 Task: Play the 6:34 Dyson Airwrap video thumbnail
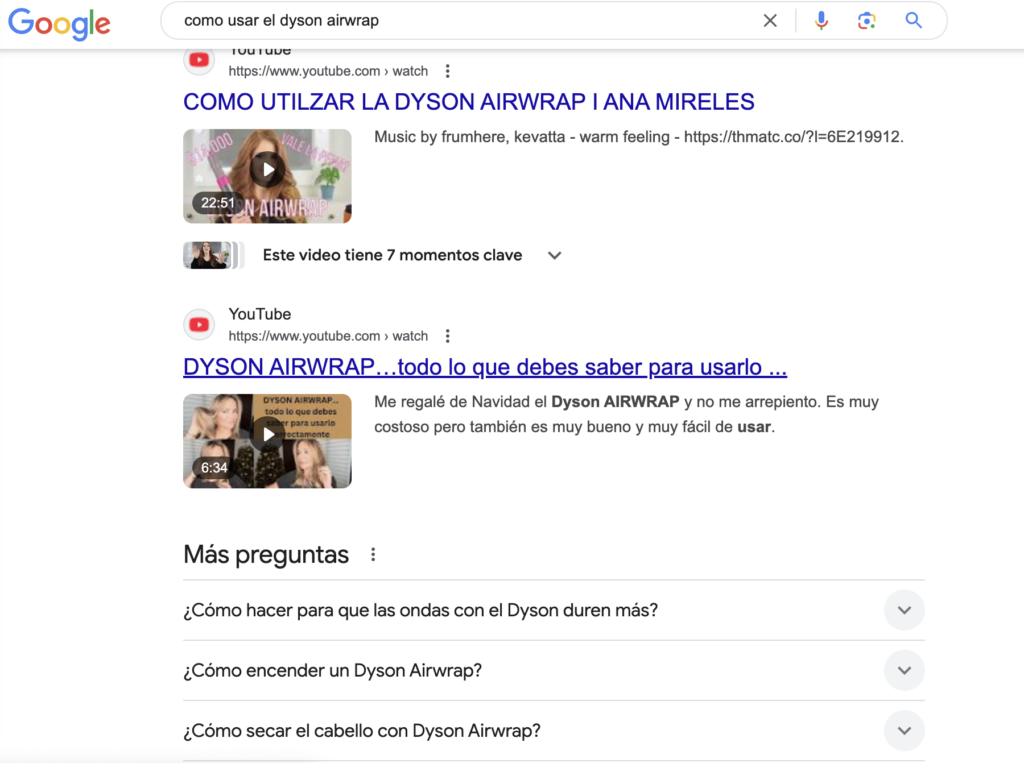[x=267, y=441]
